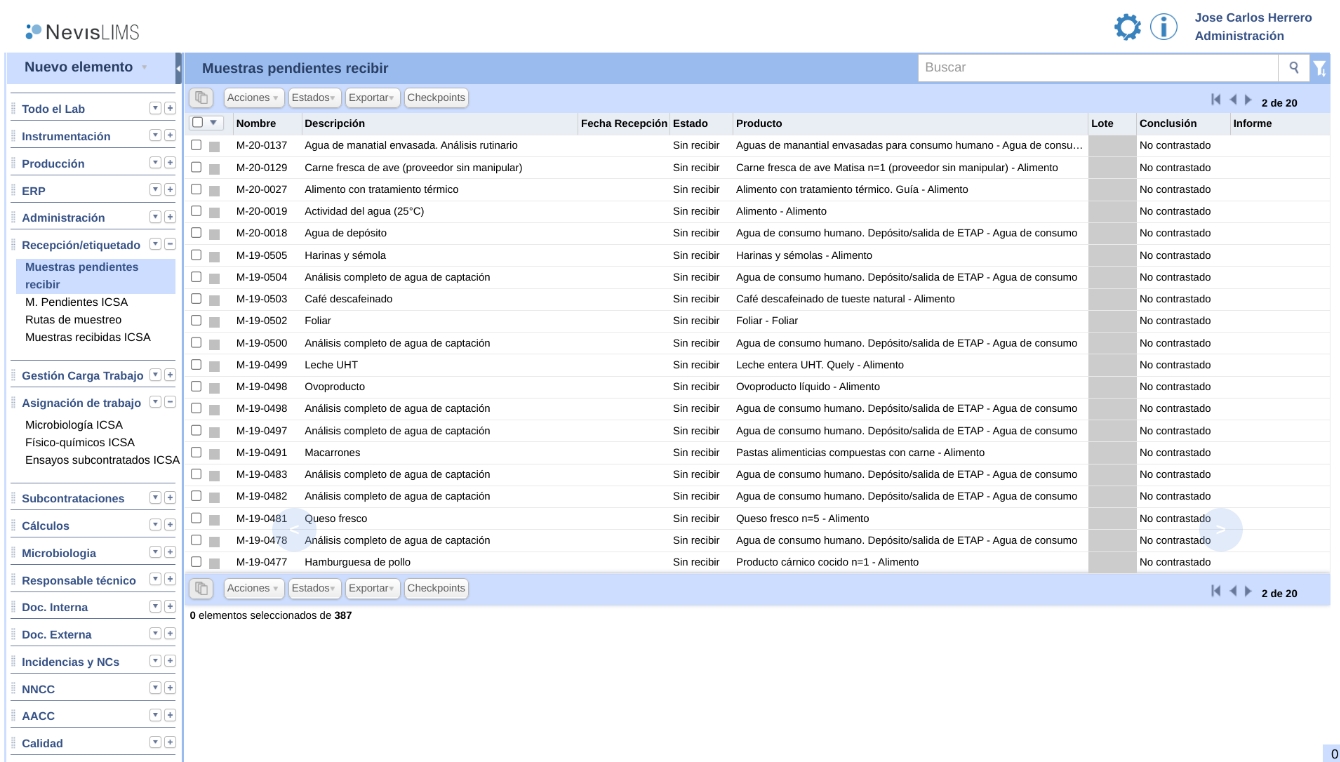Tick the checkbox for sample M-19-0503
This screenshot has height=762, width=1340.
tap(197, 299)
